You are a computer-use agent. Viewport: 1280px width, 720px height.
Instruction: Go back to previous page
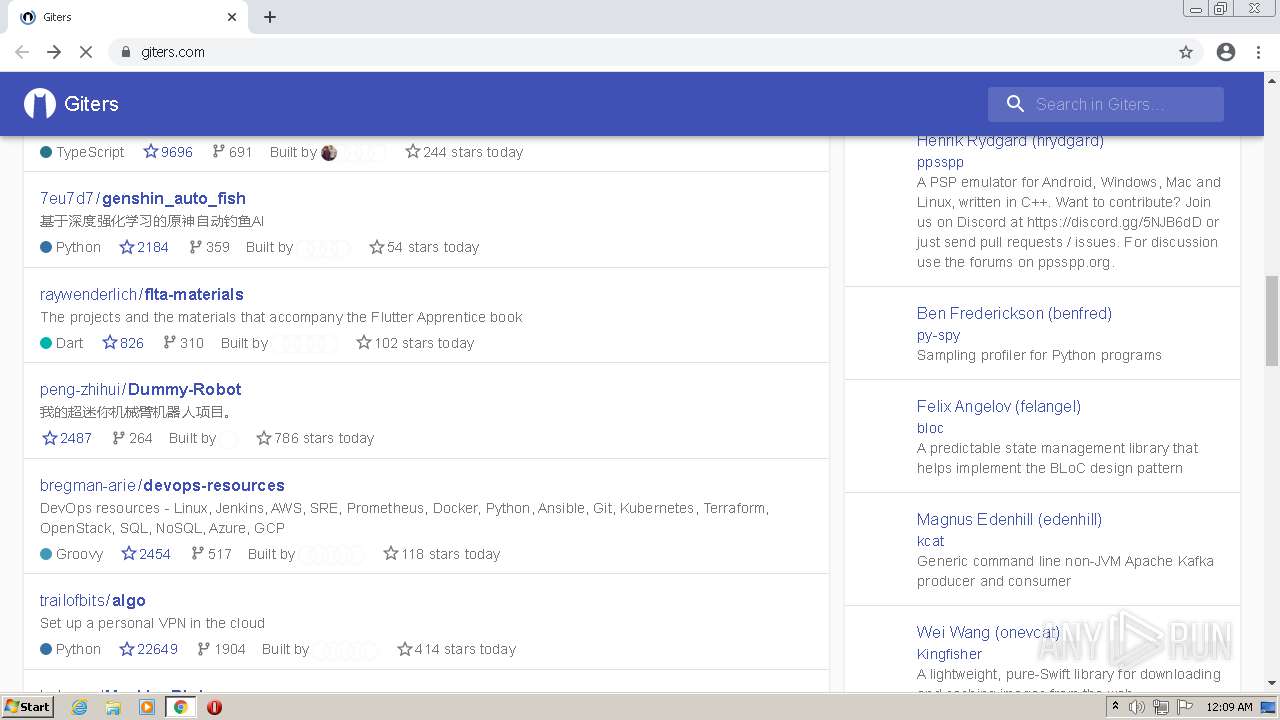tap(22, 52)
